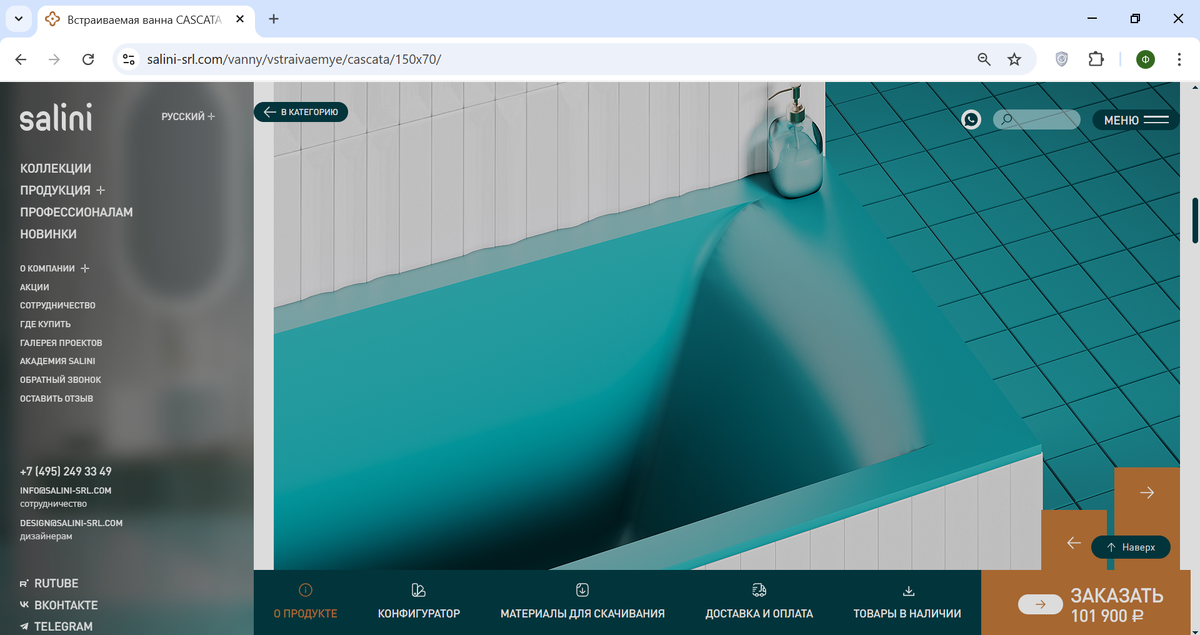
Task: Open the hamburger menu lines icon
Action: coord(1155,120)
